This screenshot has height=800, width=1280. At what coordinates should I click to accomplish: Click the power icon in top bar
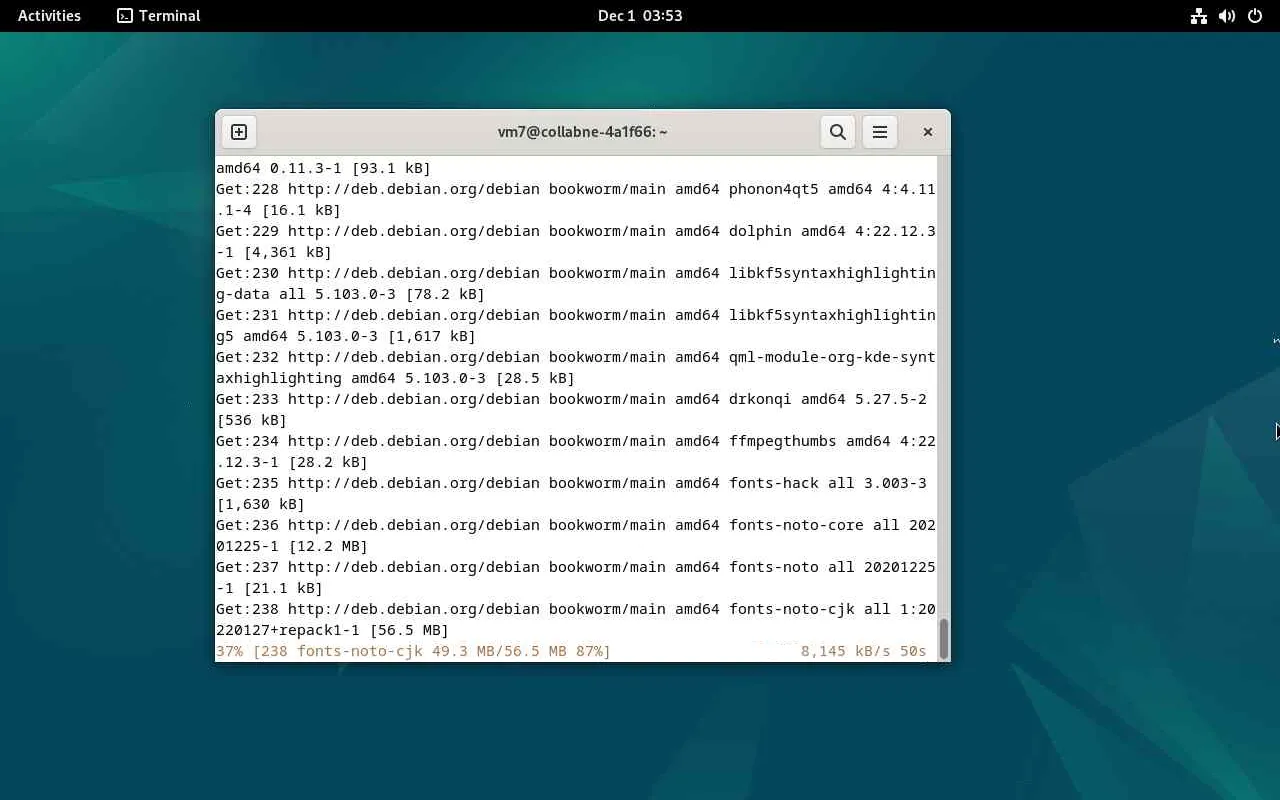[1255, 16]
